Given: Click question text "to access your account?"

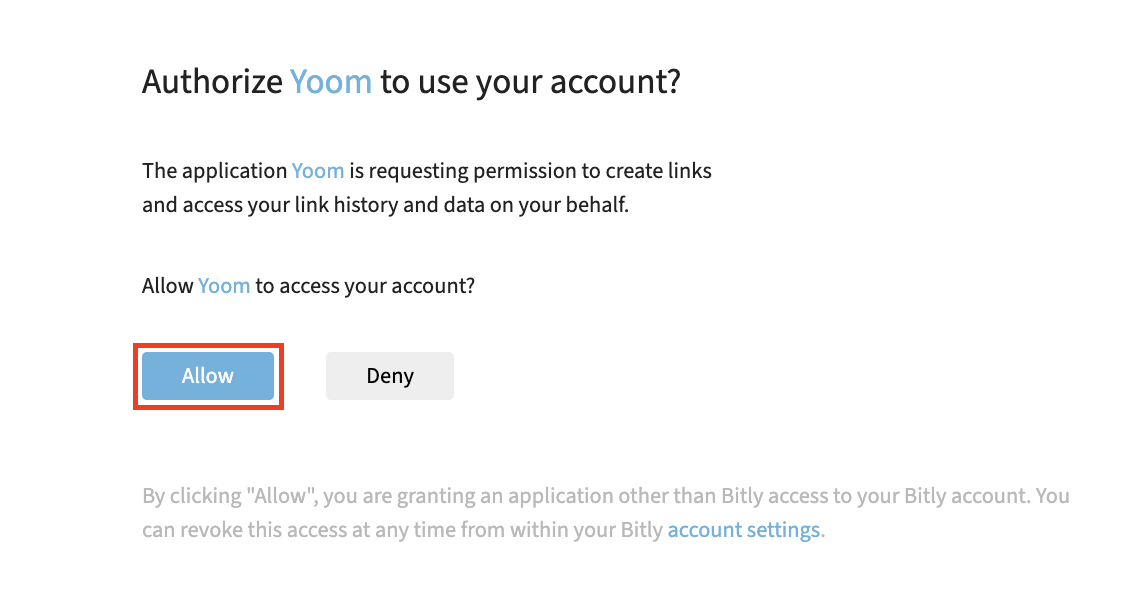Looking at the screenshot, I should click(365, 286).
